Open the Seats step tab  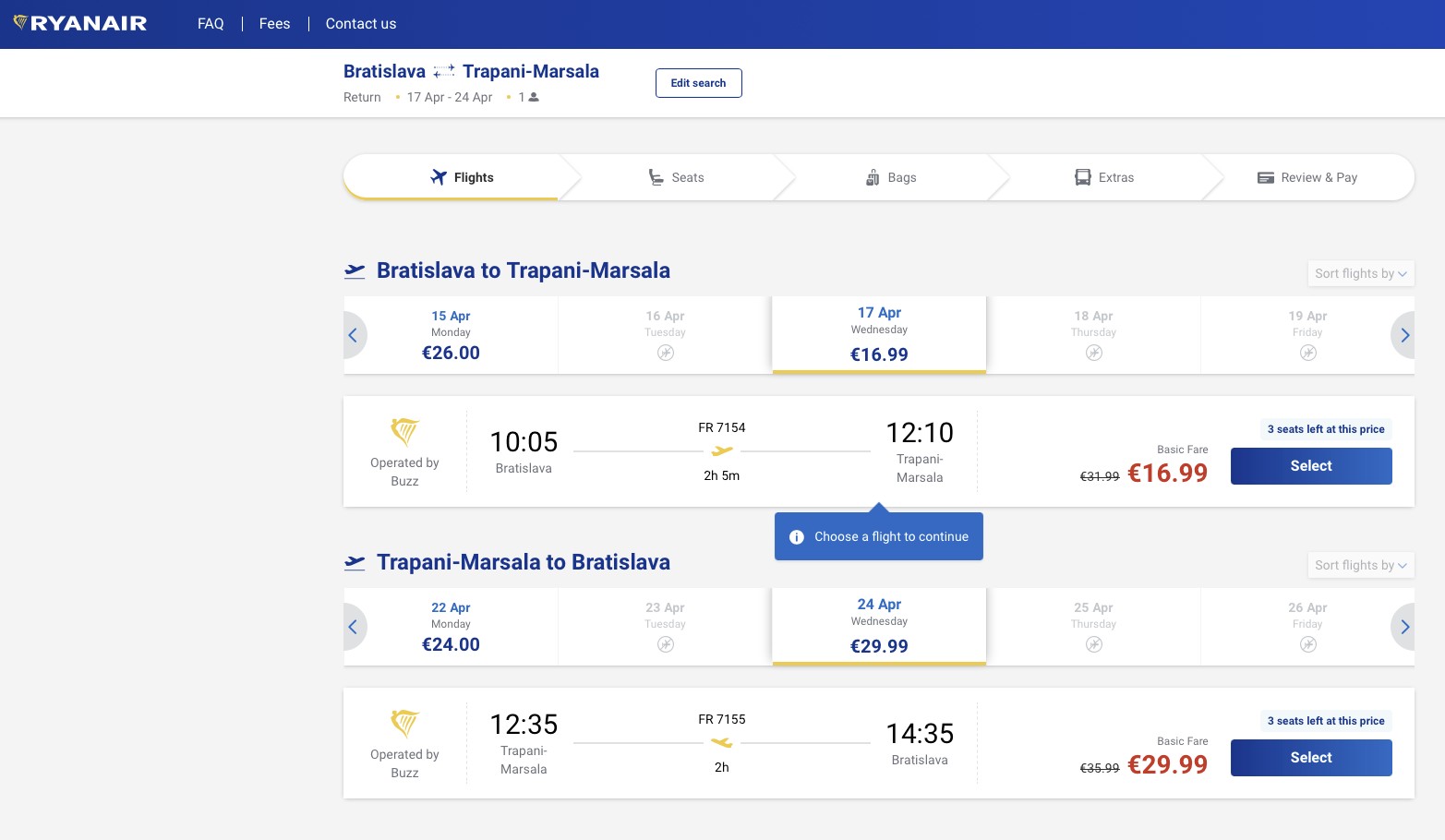(677, 177)
